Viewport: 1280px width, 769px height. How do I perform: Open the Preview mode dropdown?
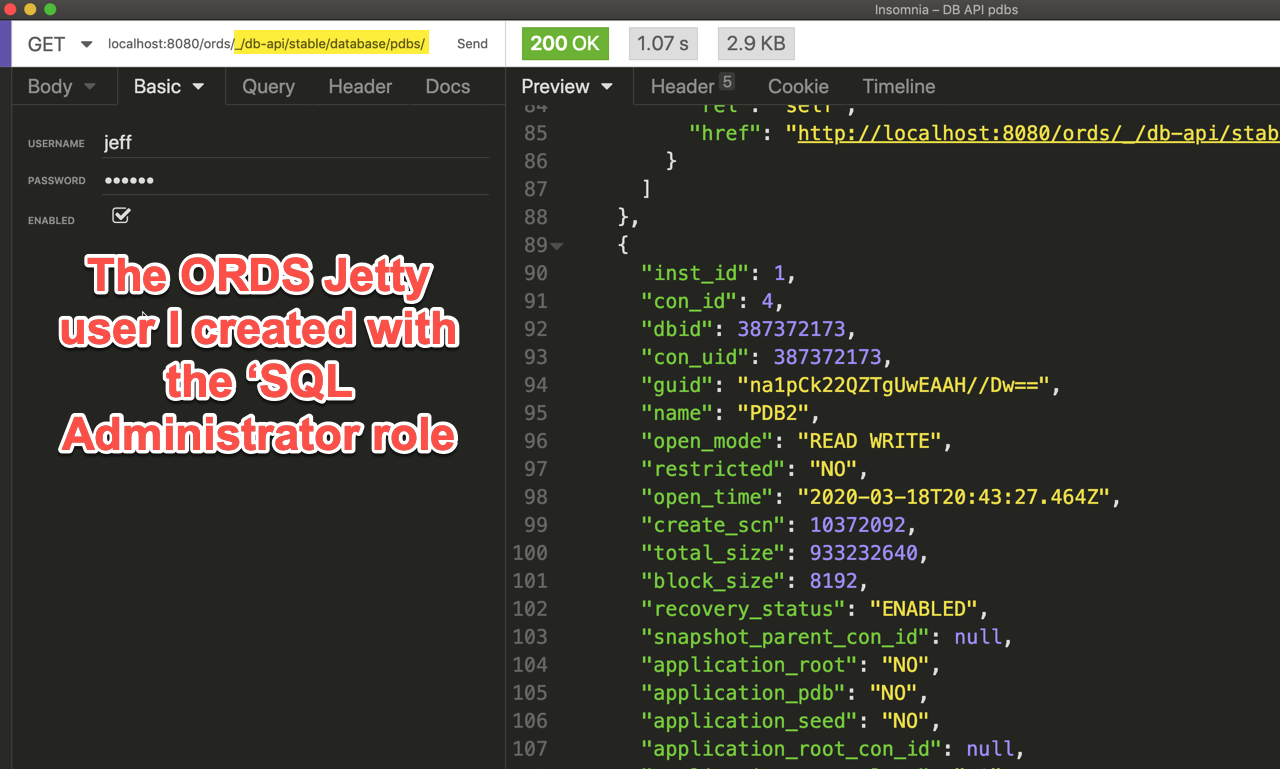567,87
